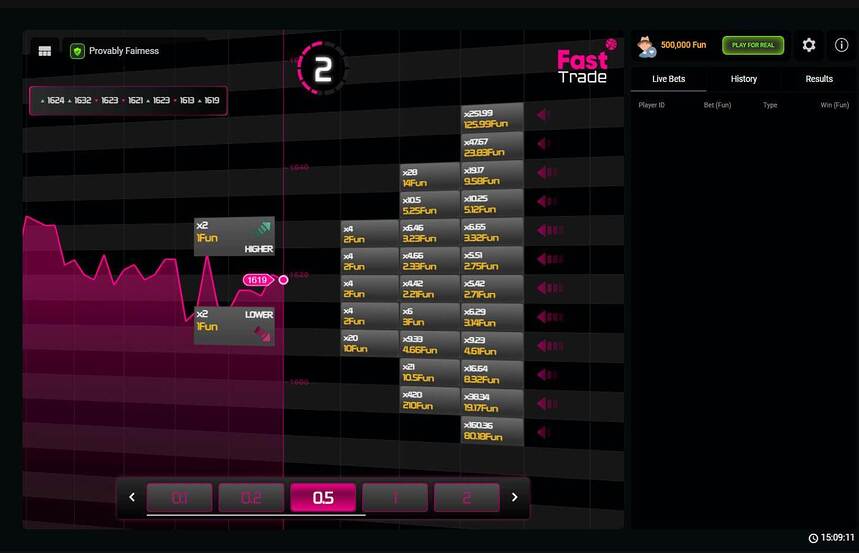
Task: Click row arrow beside x16.64 cell
Action: click(x=547, y=375)
